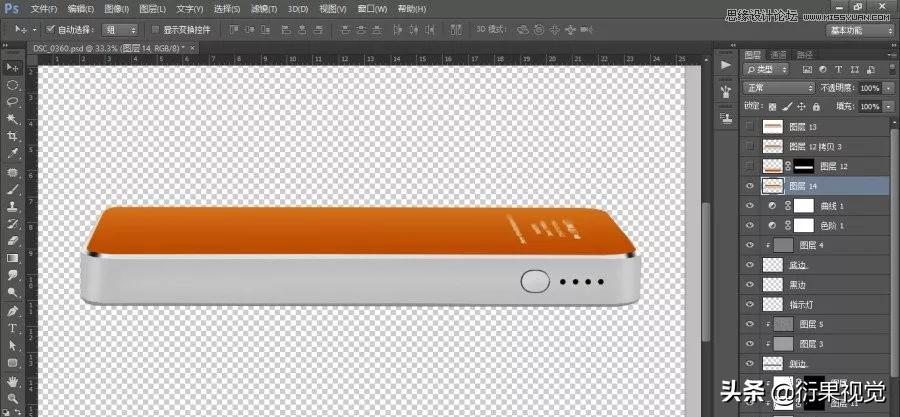
Task: Filter layers by type layer (T) icon
Action: click(x=839, y=69)
